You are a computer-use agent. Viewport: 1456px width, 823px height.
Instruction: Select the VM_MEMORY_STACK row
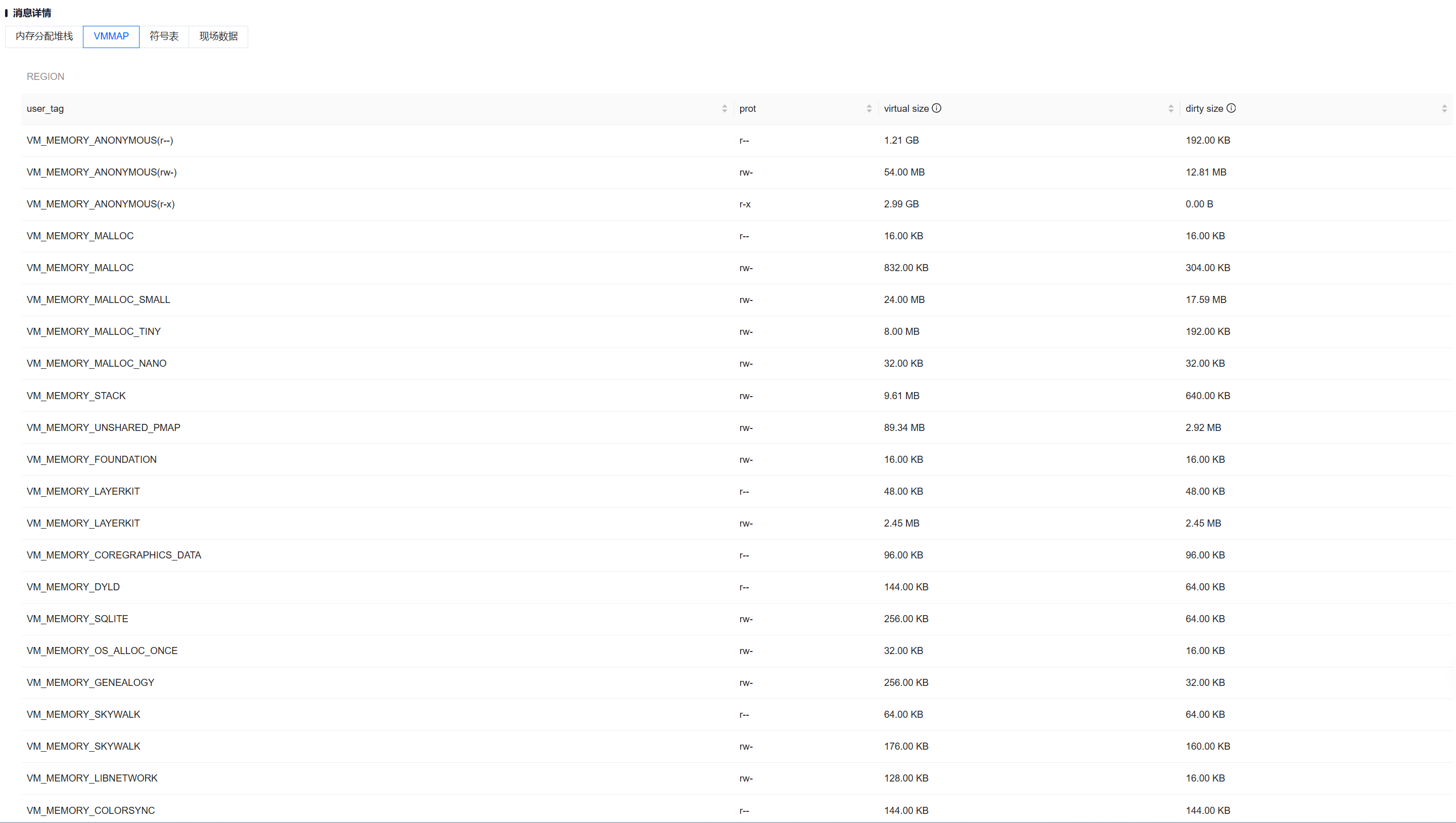(76, 396)
